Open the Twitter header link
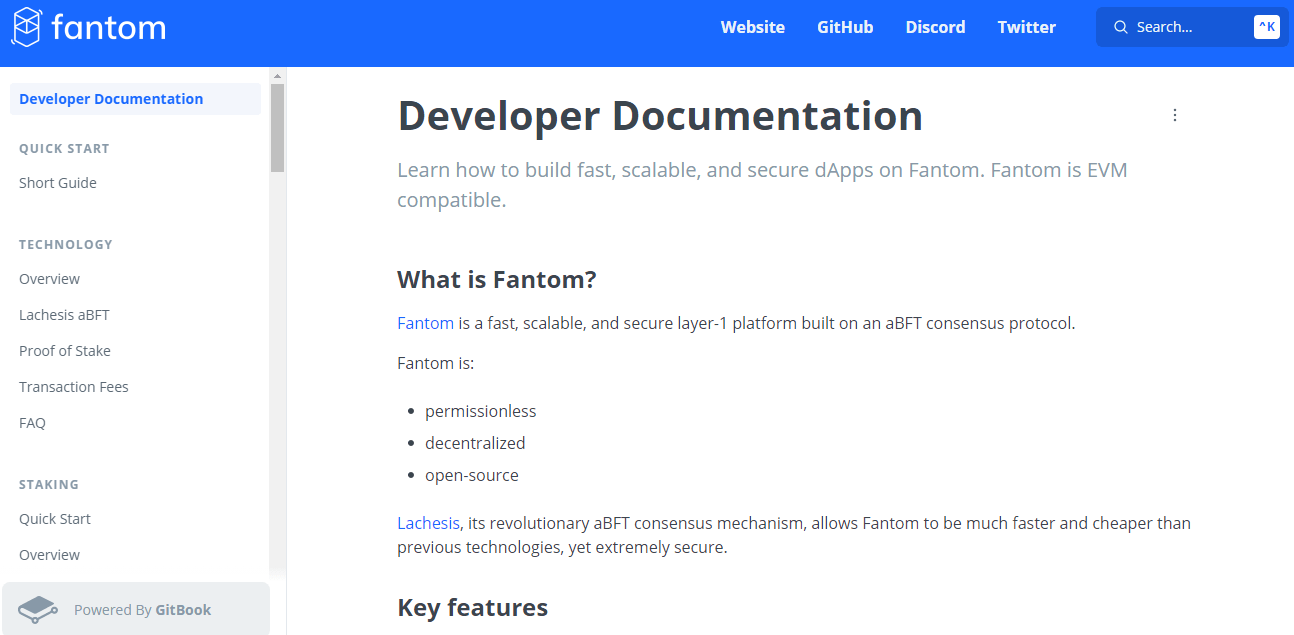 tap(1027, 27)
